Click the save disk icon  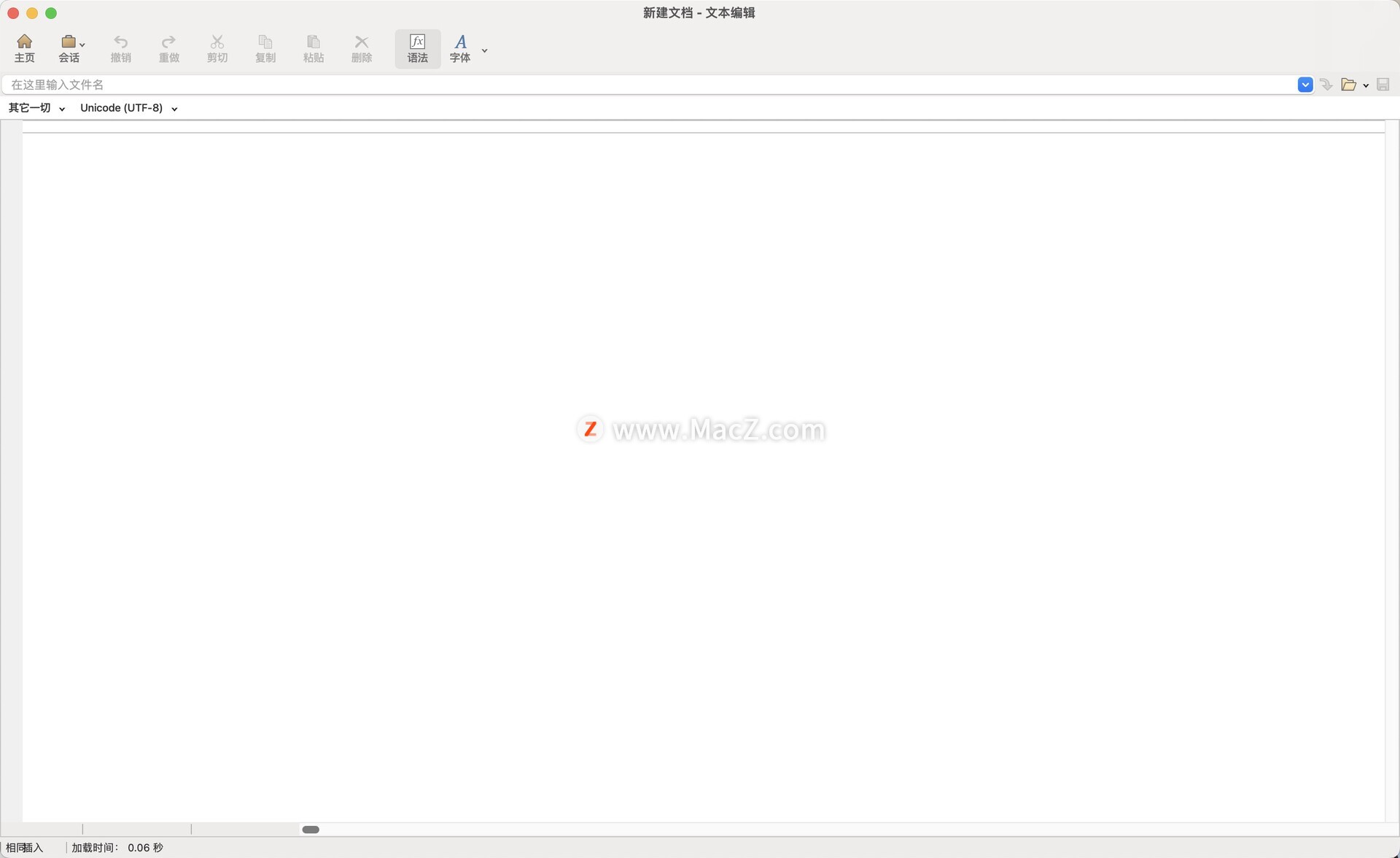(1382, 85)
